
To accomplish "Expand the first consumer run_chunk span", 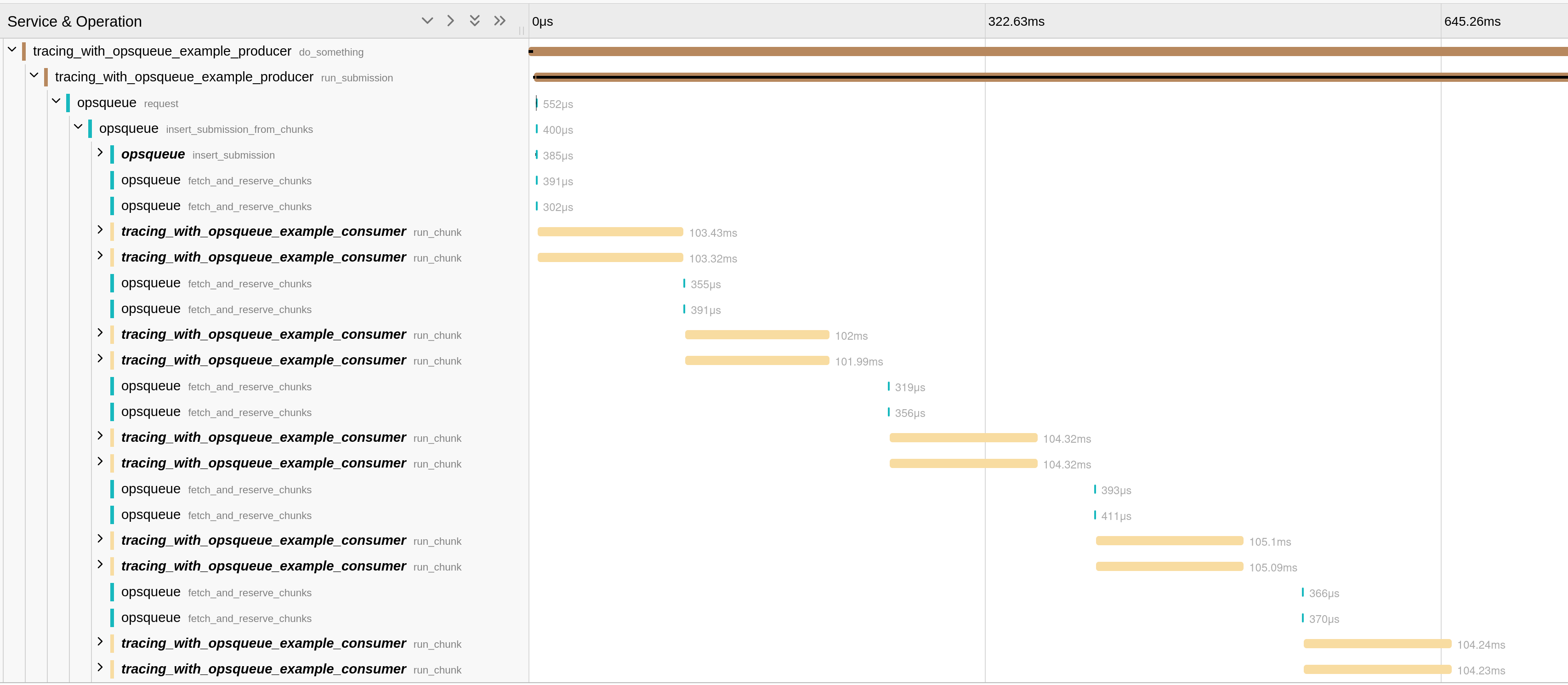I will click(x=100, y=229).
